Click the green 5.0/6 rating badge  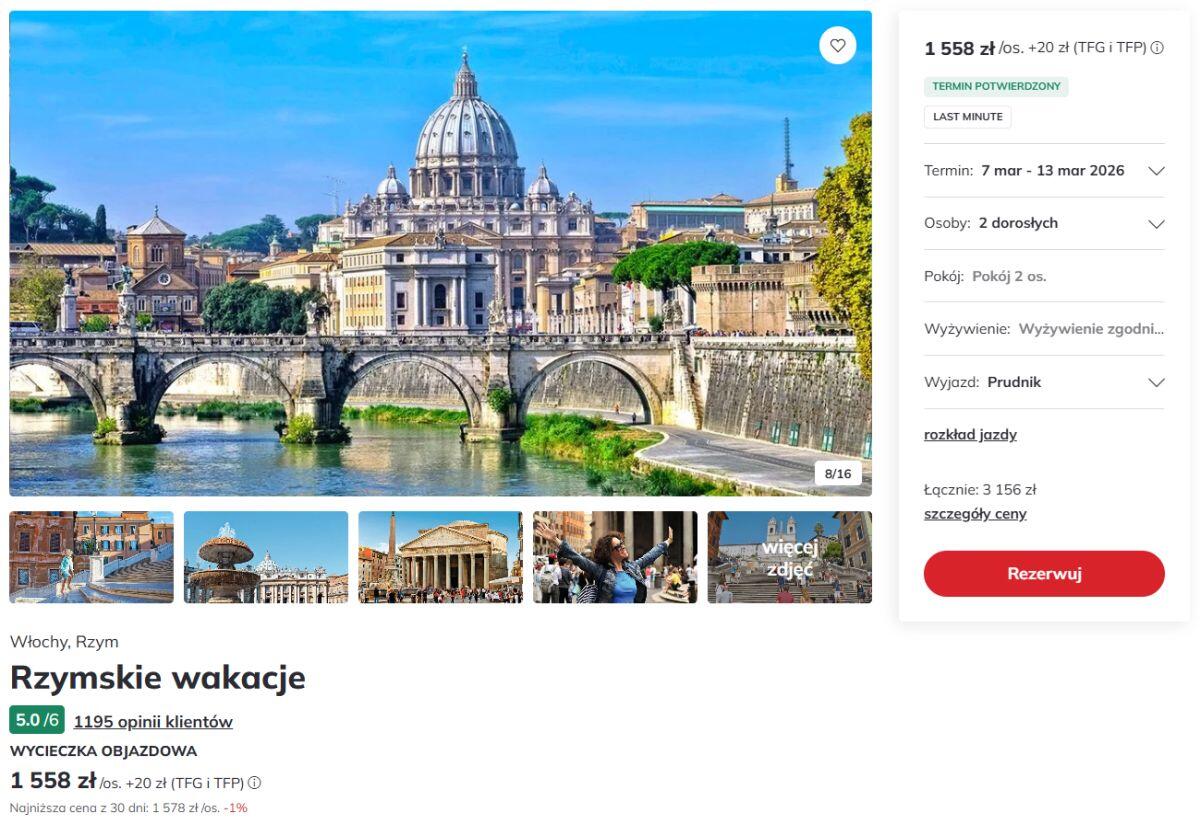[x=37, y=720]
